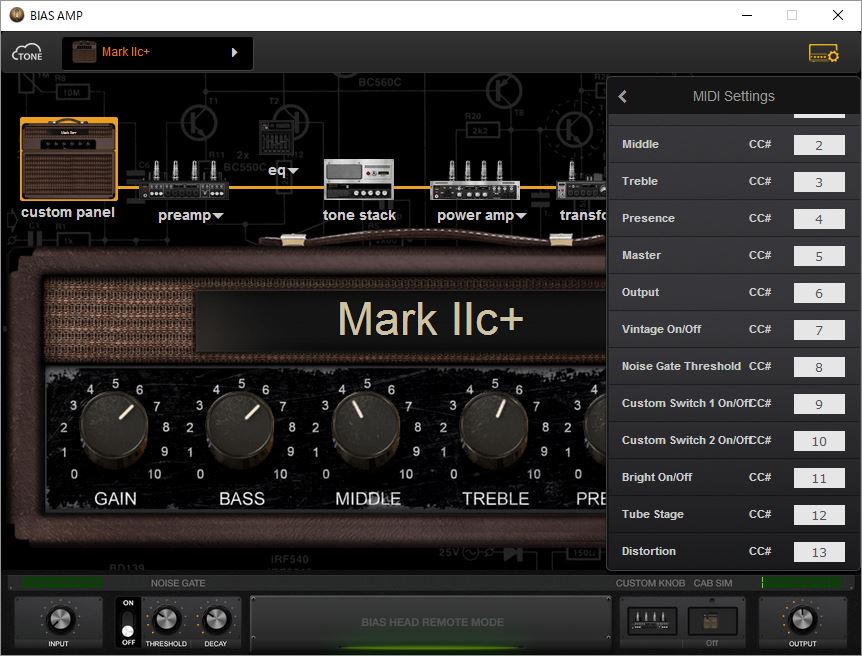
Task: Click the INPUT level knob
Action: coord(59,620)
